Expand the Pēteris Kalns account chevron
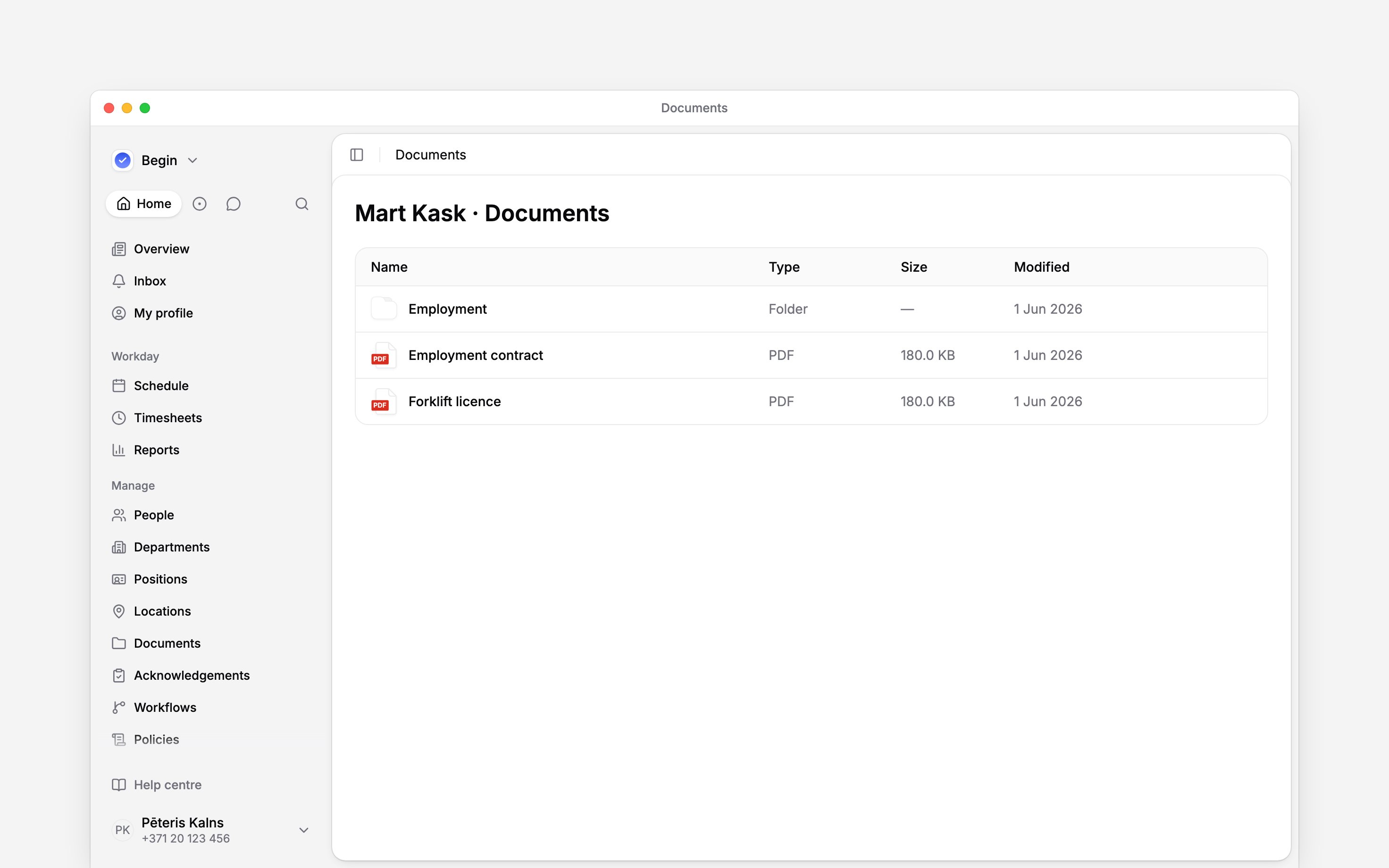1389x868 pixels. coord(304,830)
